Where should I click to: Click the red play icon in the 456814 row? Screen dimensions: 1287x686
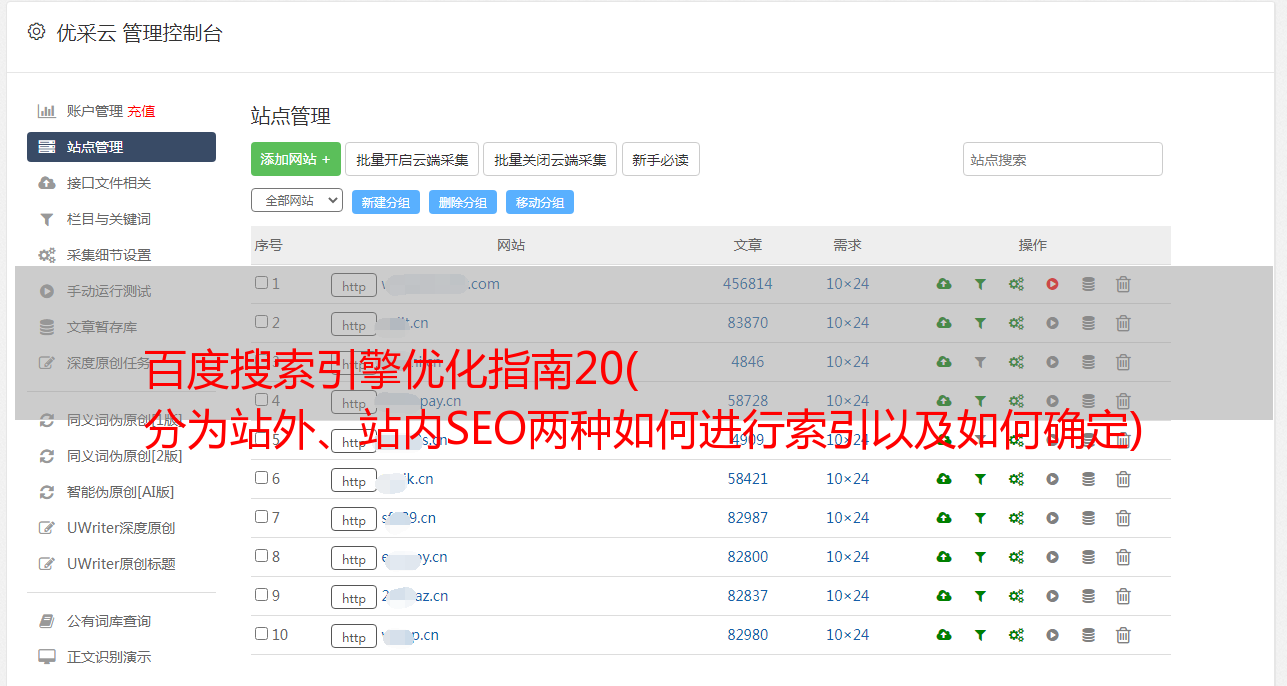point(1052,284)
